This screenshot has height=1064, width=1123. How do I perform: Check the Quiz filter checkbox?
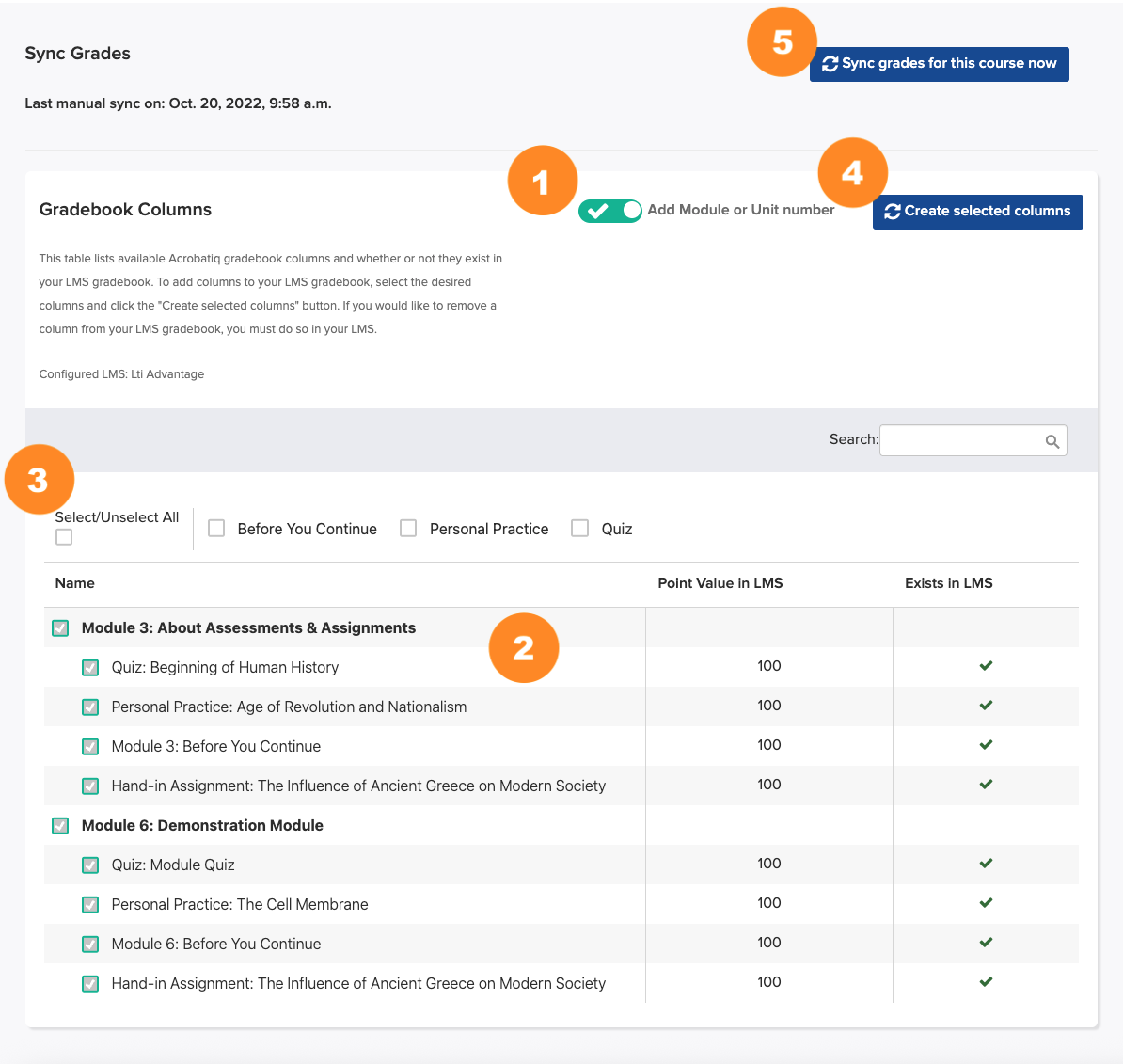click(580, 528)
